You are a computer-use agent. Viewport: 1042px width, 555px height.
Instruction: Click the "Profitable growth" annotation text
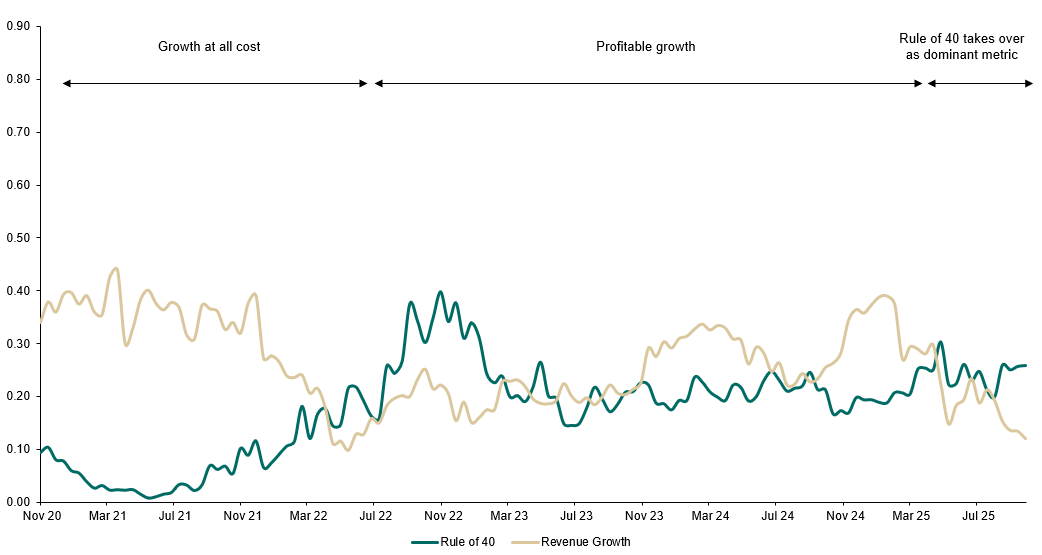[x=645, y=46]
